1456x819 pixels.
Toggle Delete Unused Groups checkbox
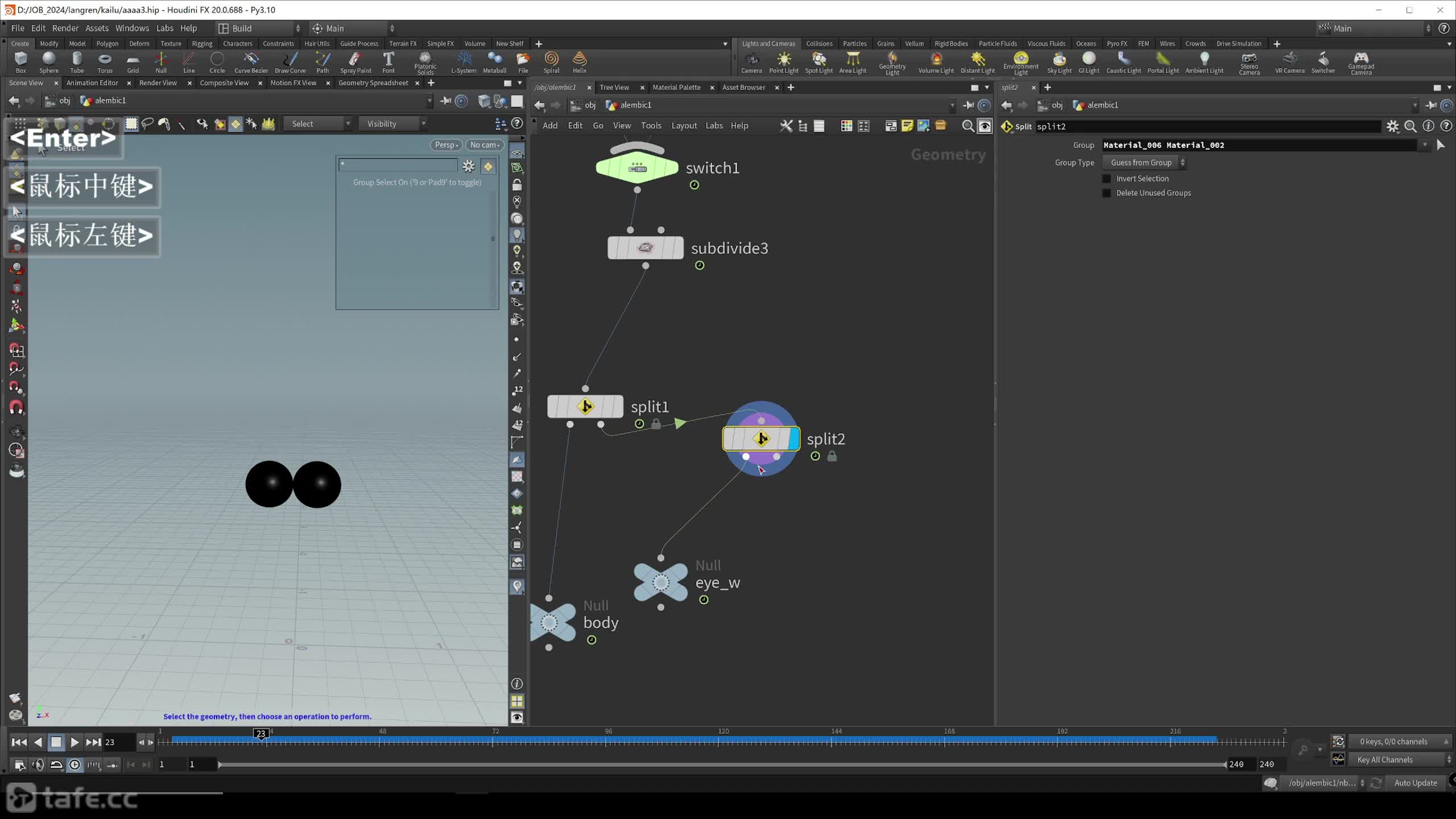point(1107,193)
